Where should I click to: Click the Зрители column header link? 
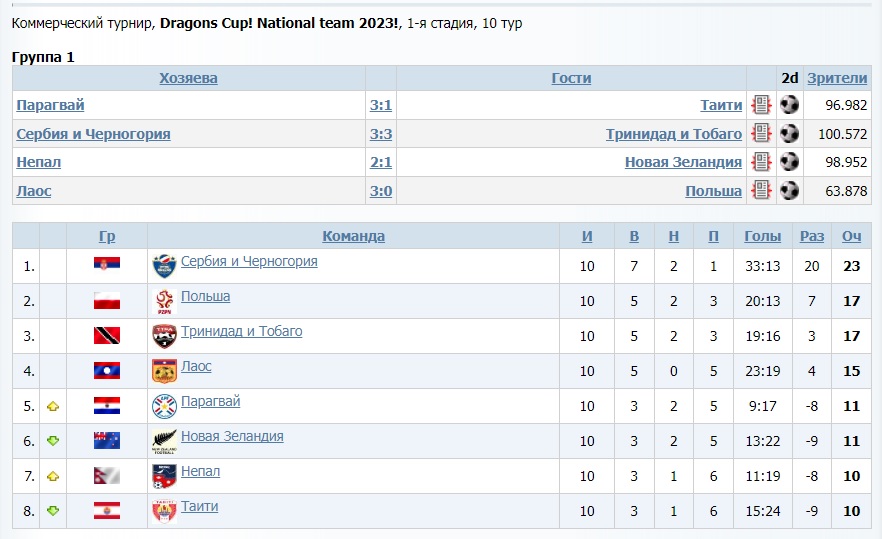(838, 78)
